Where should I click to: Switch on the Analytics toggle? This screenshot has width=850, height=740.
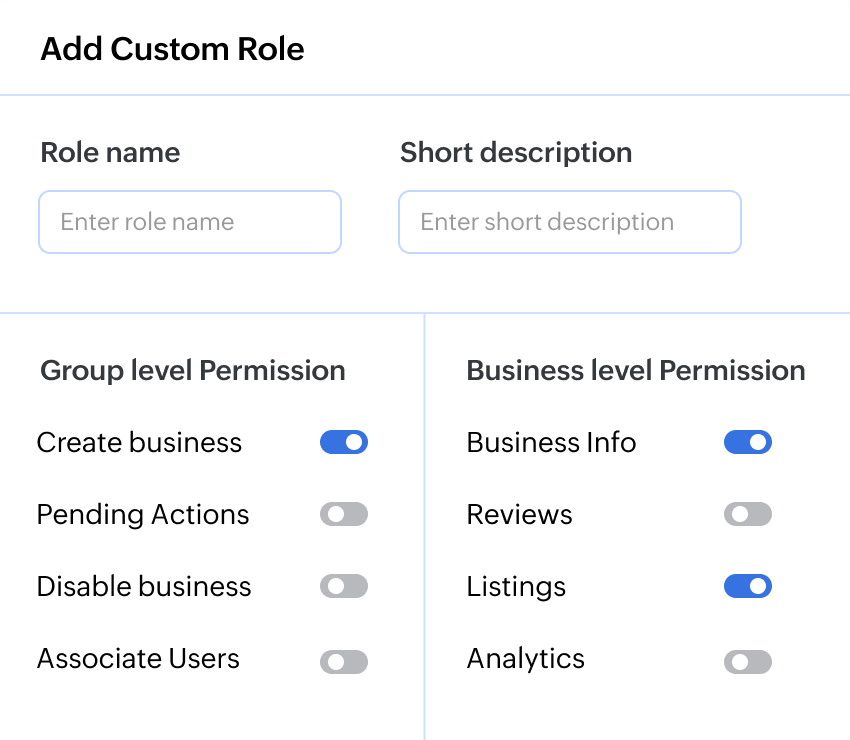tap(748, 662)
